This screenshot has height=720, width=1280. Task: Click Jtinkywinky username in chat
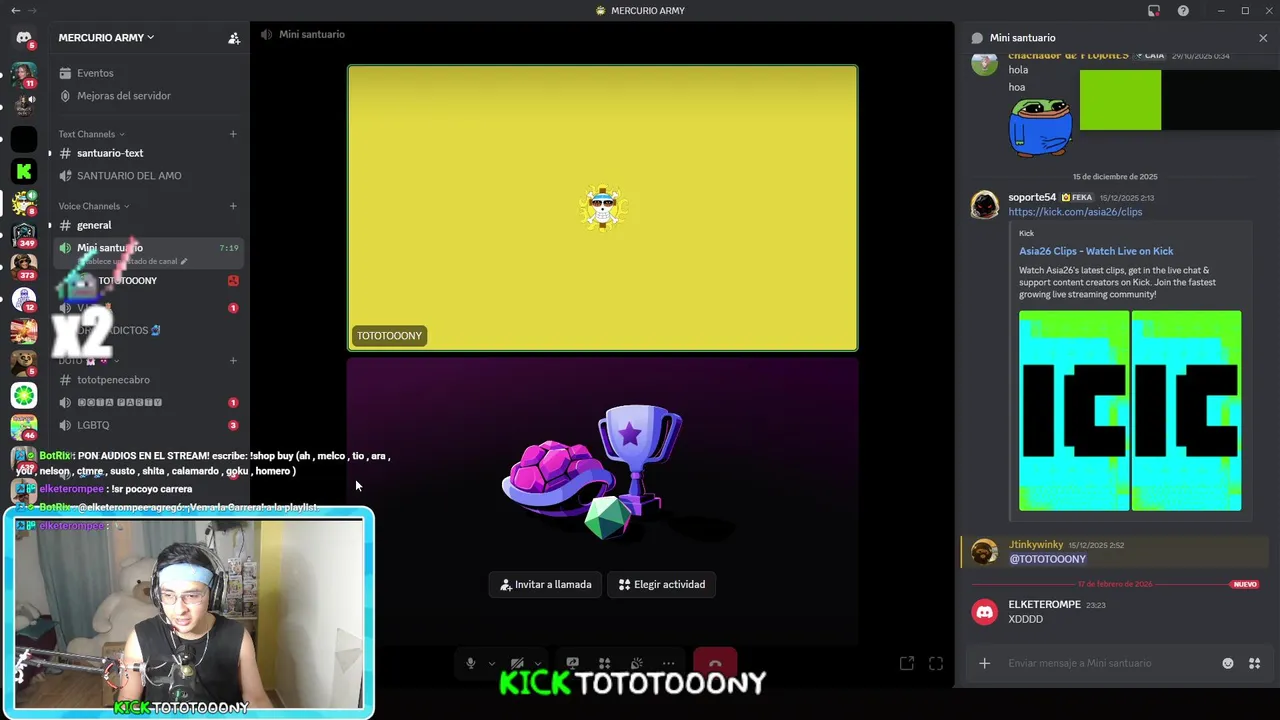pos(1036,545)
